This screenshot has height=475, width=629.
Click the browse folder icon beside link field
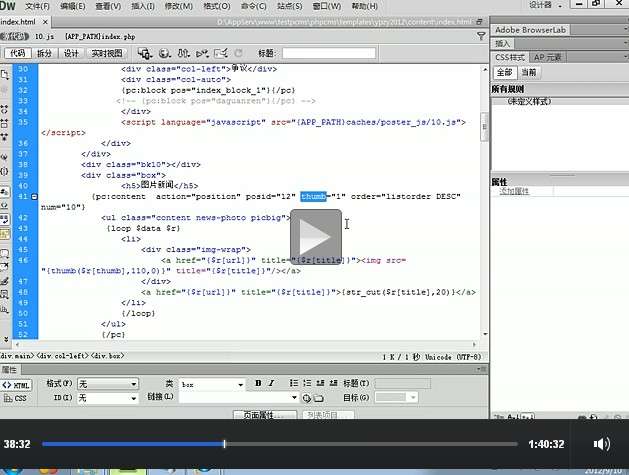coord(315,397)
